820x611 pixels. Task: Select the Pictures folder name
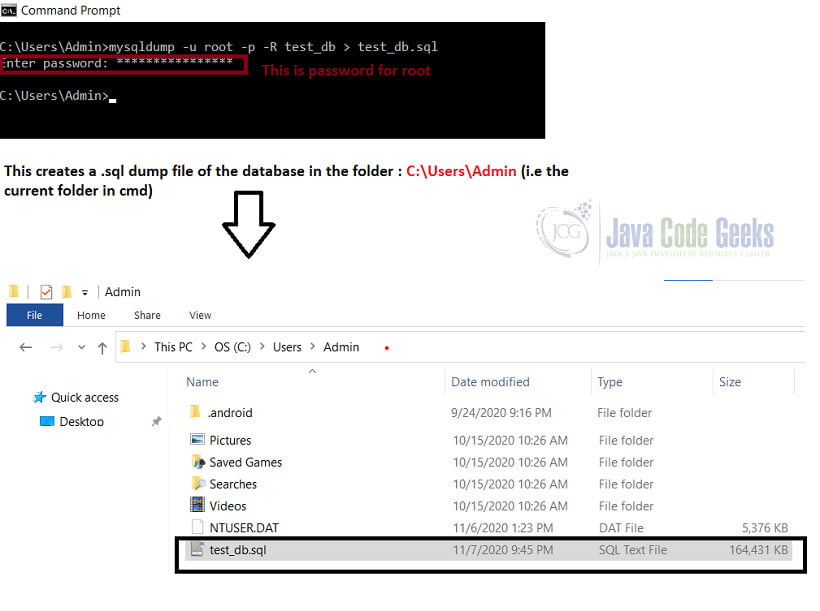point(230,440)
